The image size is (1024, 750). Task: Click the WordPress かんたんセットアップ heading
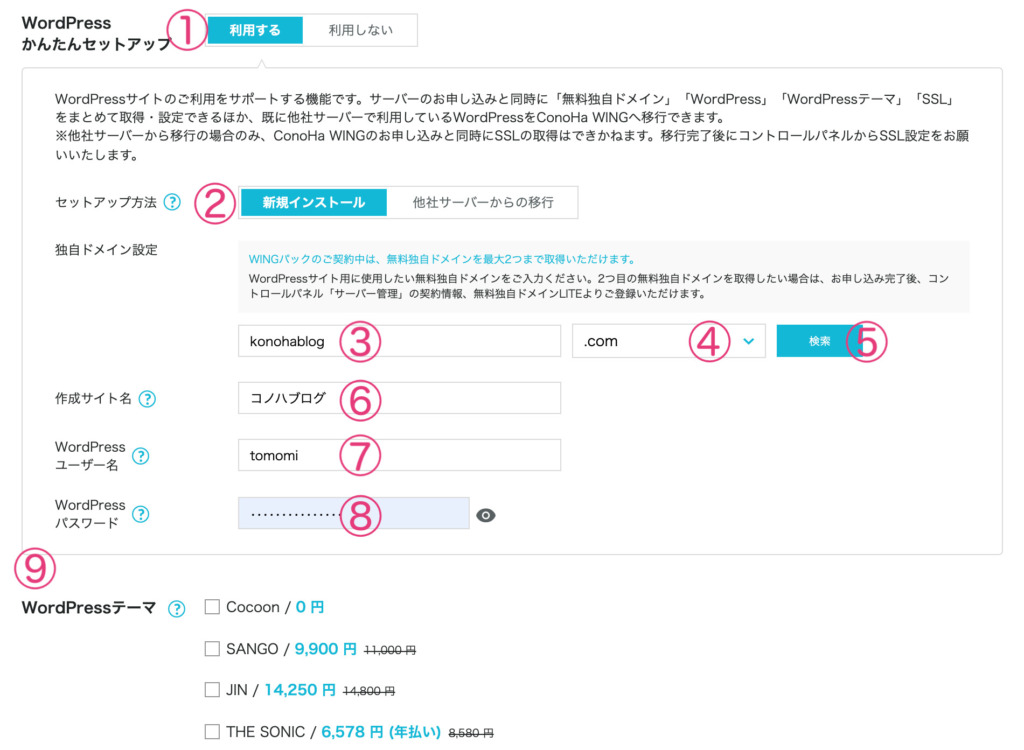pos(95,33)
